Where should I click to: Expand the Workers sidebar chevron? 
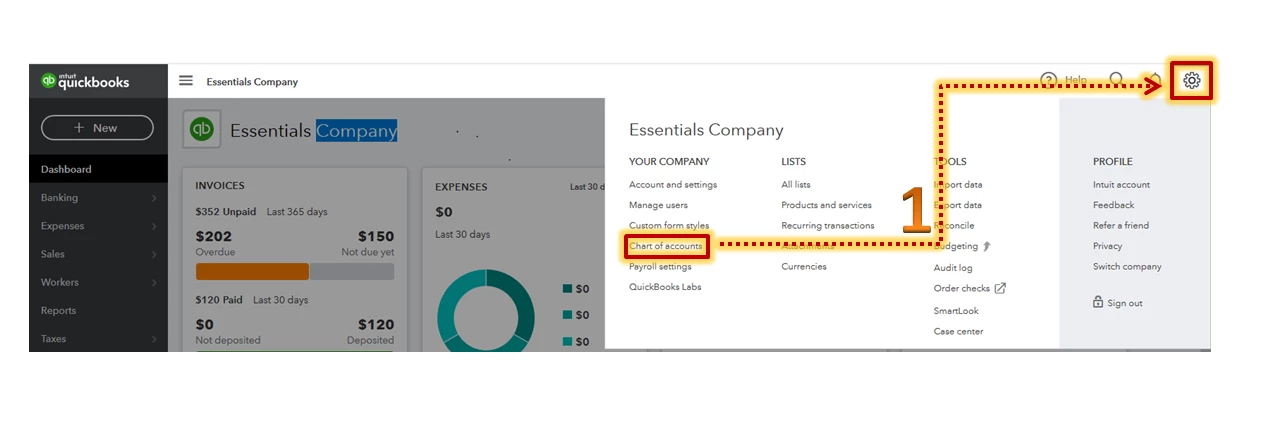(154, 283)
